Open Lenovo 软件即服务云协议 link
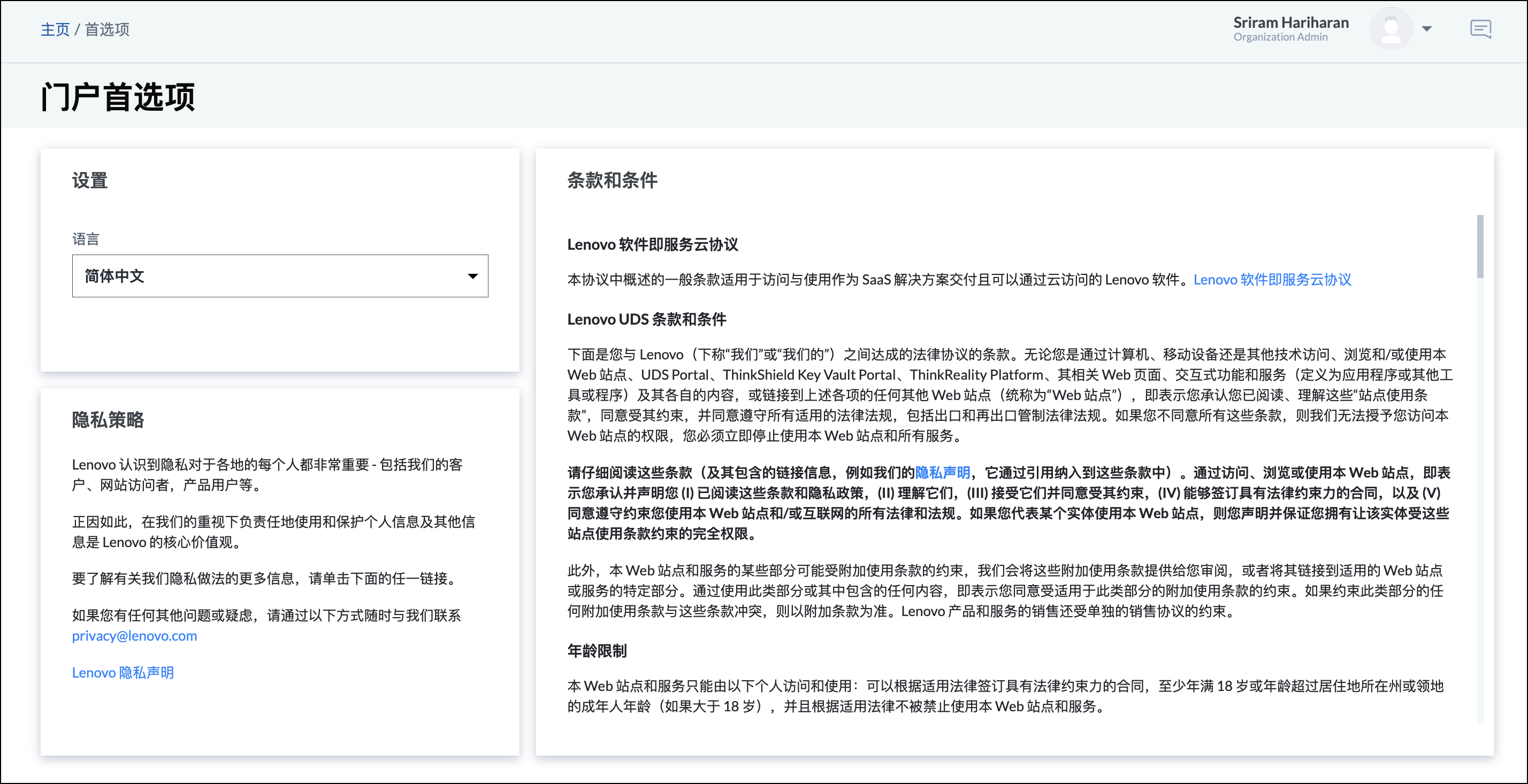The height and width of the screenshot is (784, 1528). [1272, 279]
